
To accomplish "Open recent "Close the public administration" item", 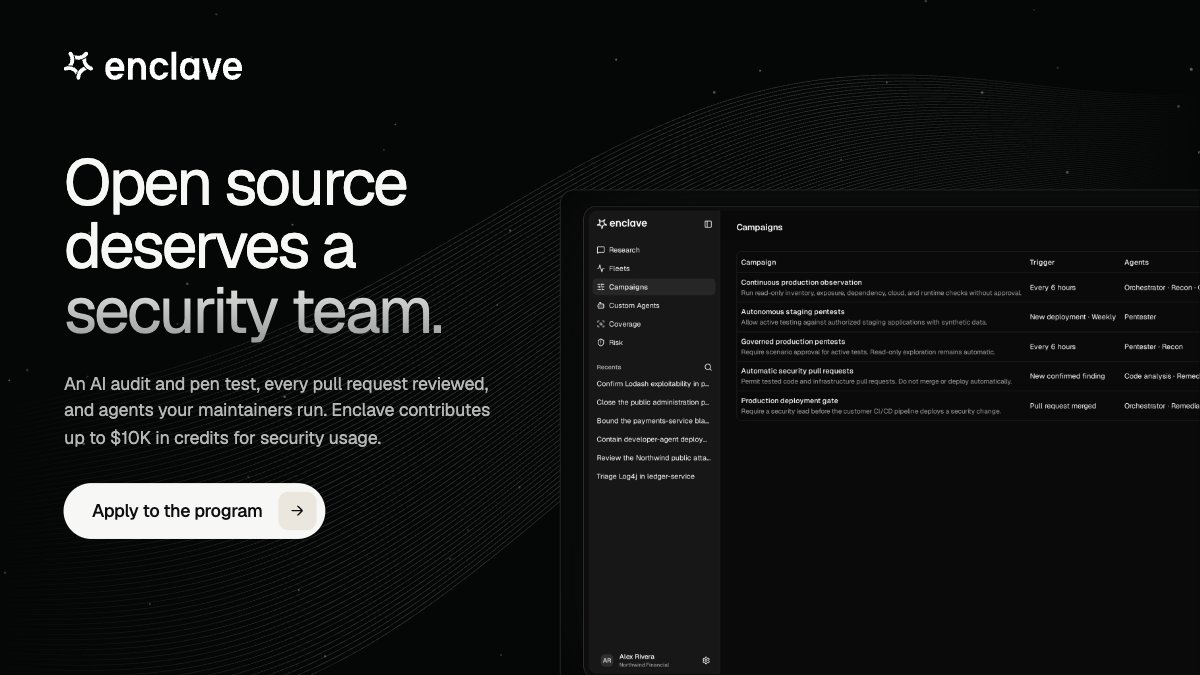I will point(652,402).
